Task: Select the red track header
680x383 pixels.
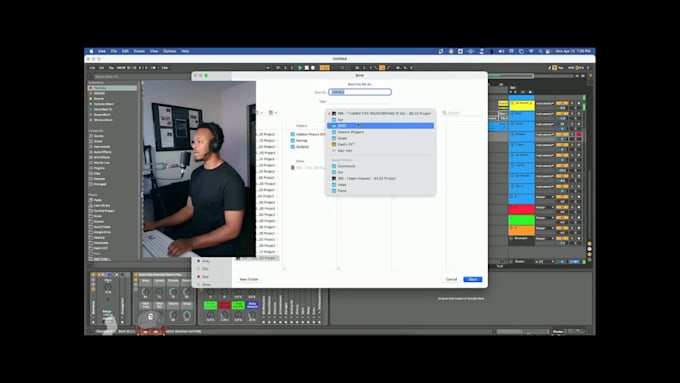Action: coord(522,209)
